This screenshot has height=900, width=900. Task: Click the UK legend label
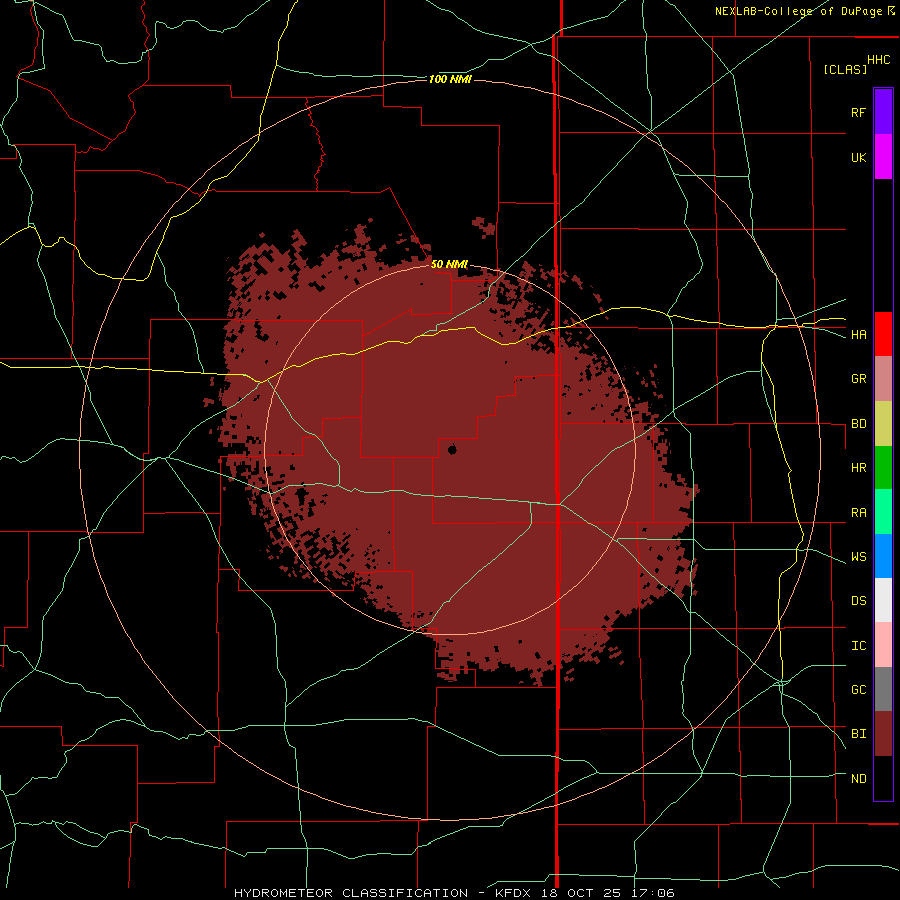(858, 157)
